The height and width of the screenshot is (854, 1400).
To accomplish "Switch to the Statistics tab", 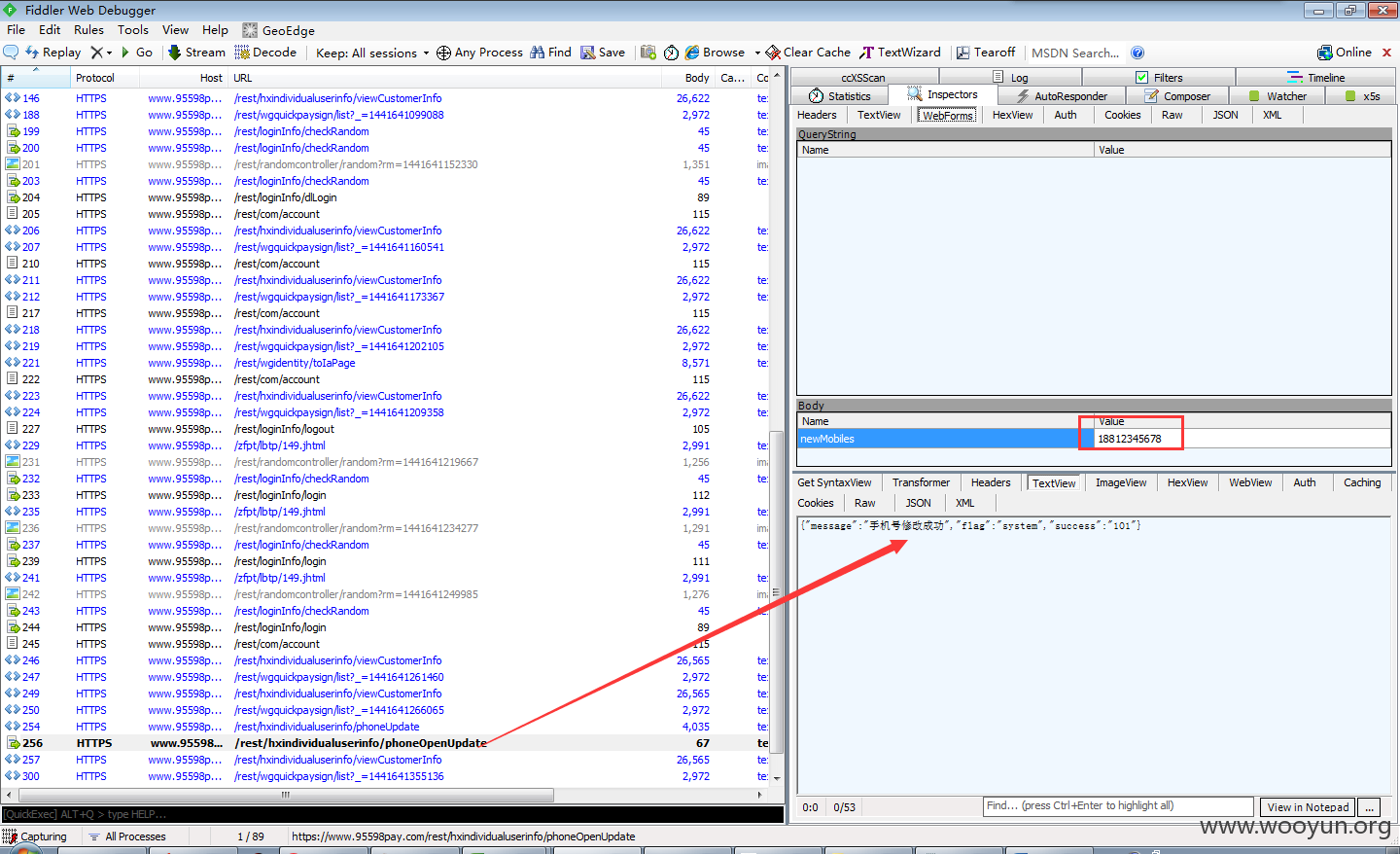I will [840, 96].
